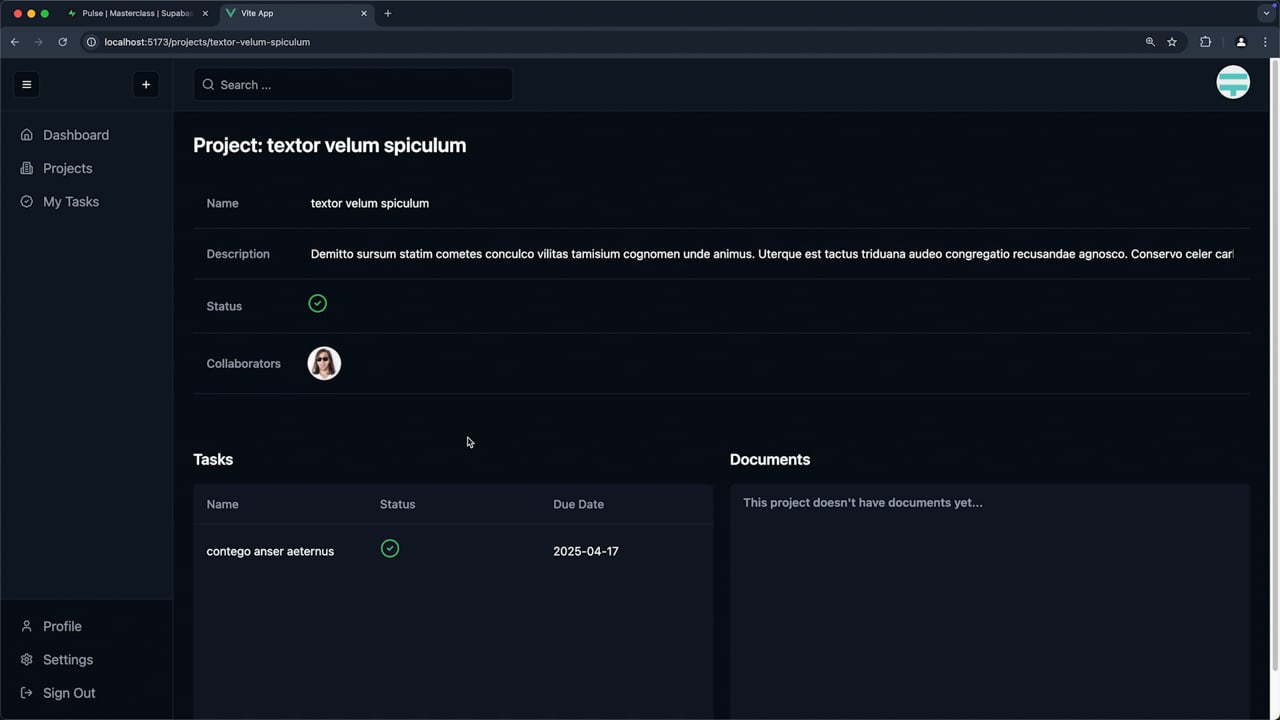Open Projects from the sidebar

click(67, 168)
